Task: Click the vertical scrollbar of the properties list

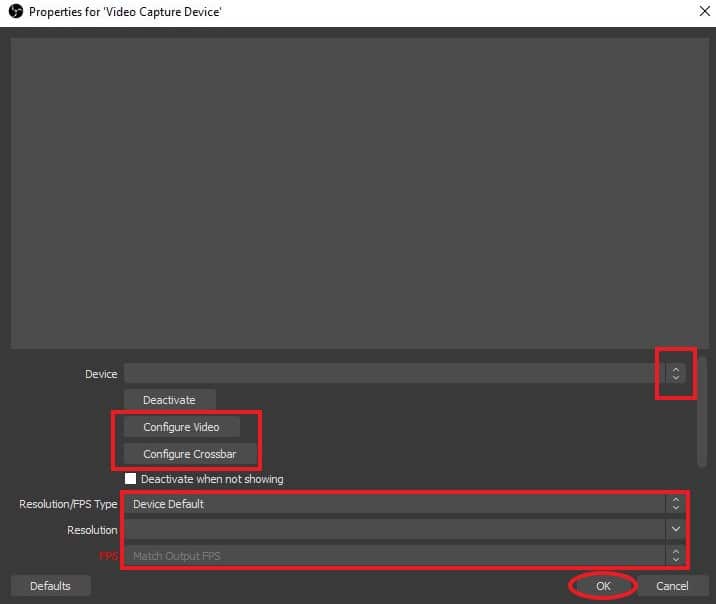Action: 702,410
